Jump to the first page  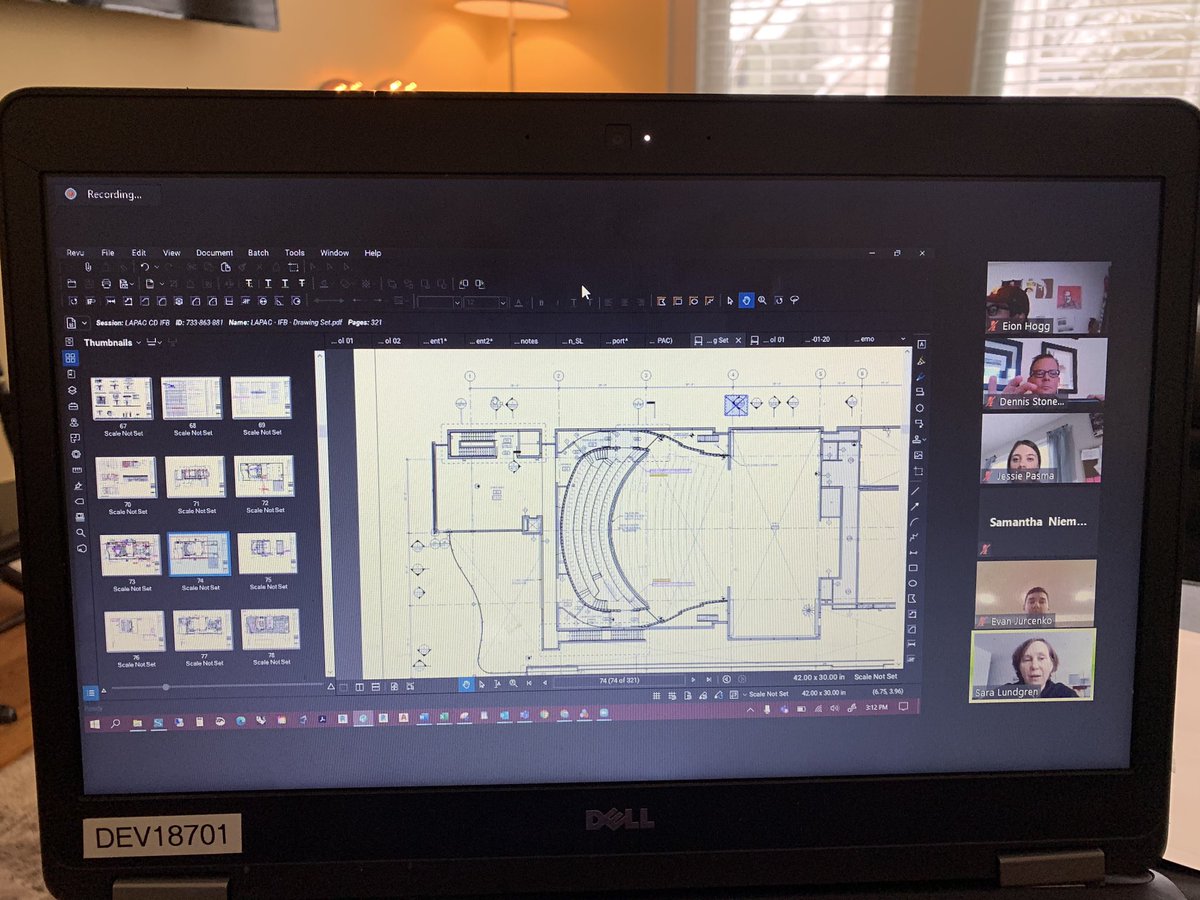pos(529,684)
